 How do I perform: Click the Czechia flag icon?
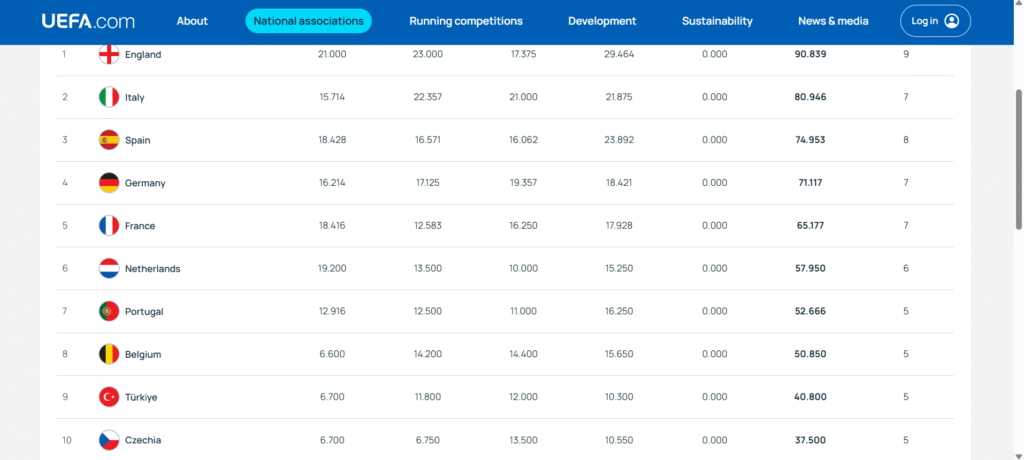109,440
